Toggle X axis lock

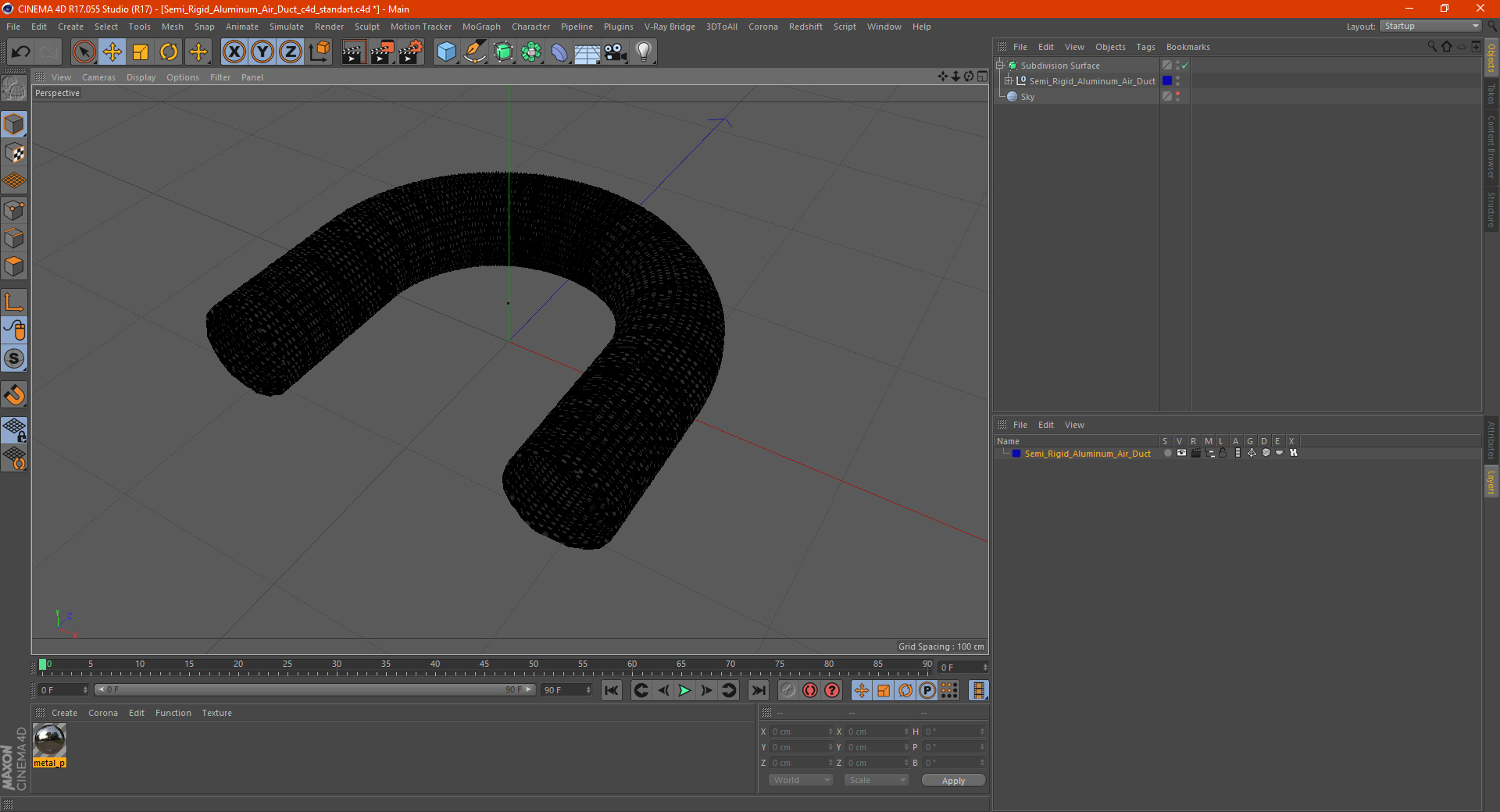click(x=234, y=52)
